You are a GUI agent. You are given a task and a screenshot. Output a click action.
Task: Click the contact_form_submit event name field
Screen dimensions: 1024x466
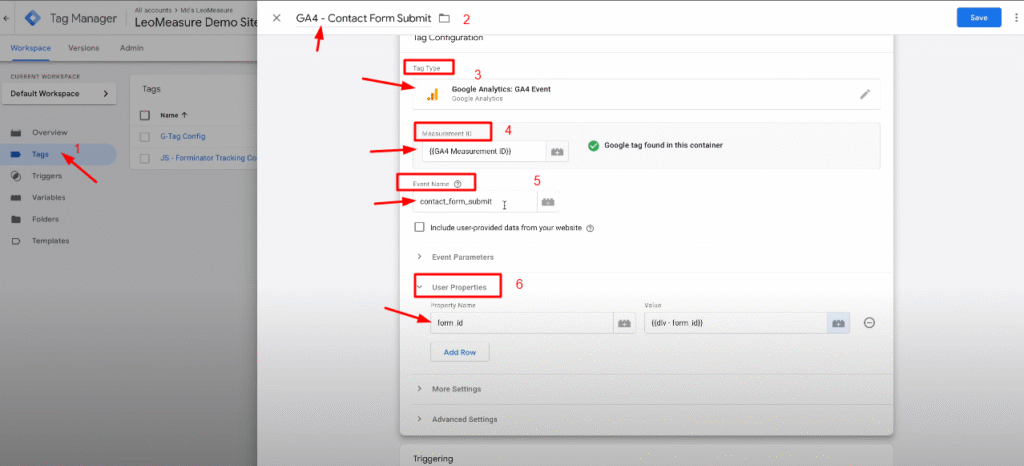click(475, 202)
